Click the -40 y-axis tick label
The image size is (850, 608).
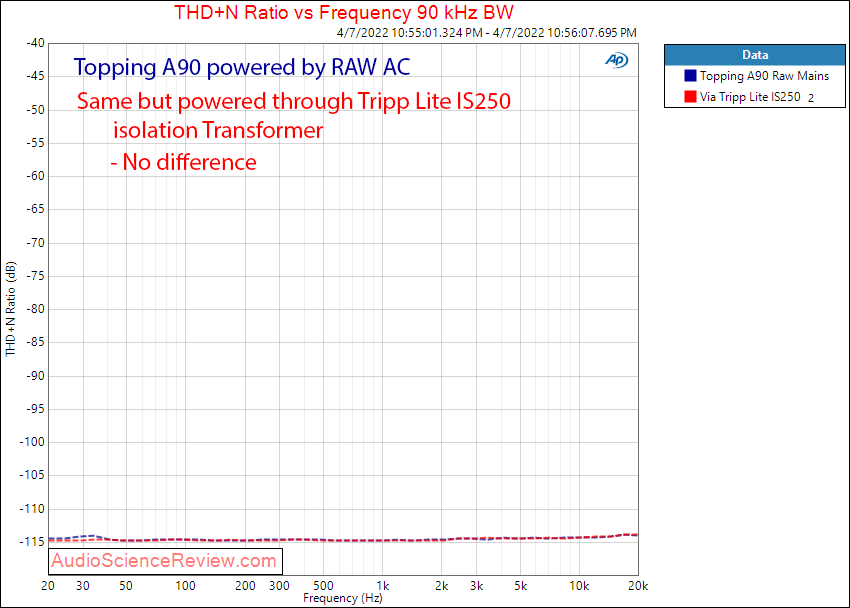coord(36,43)
